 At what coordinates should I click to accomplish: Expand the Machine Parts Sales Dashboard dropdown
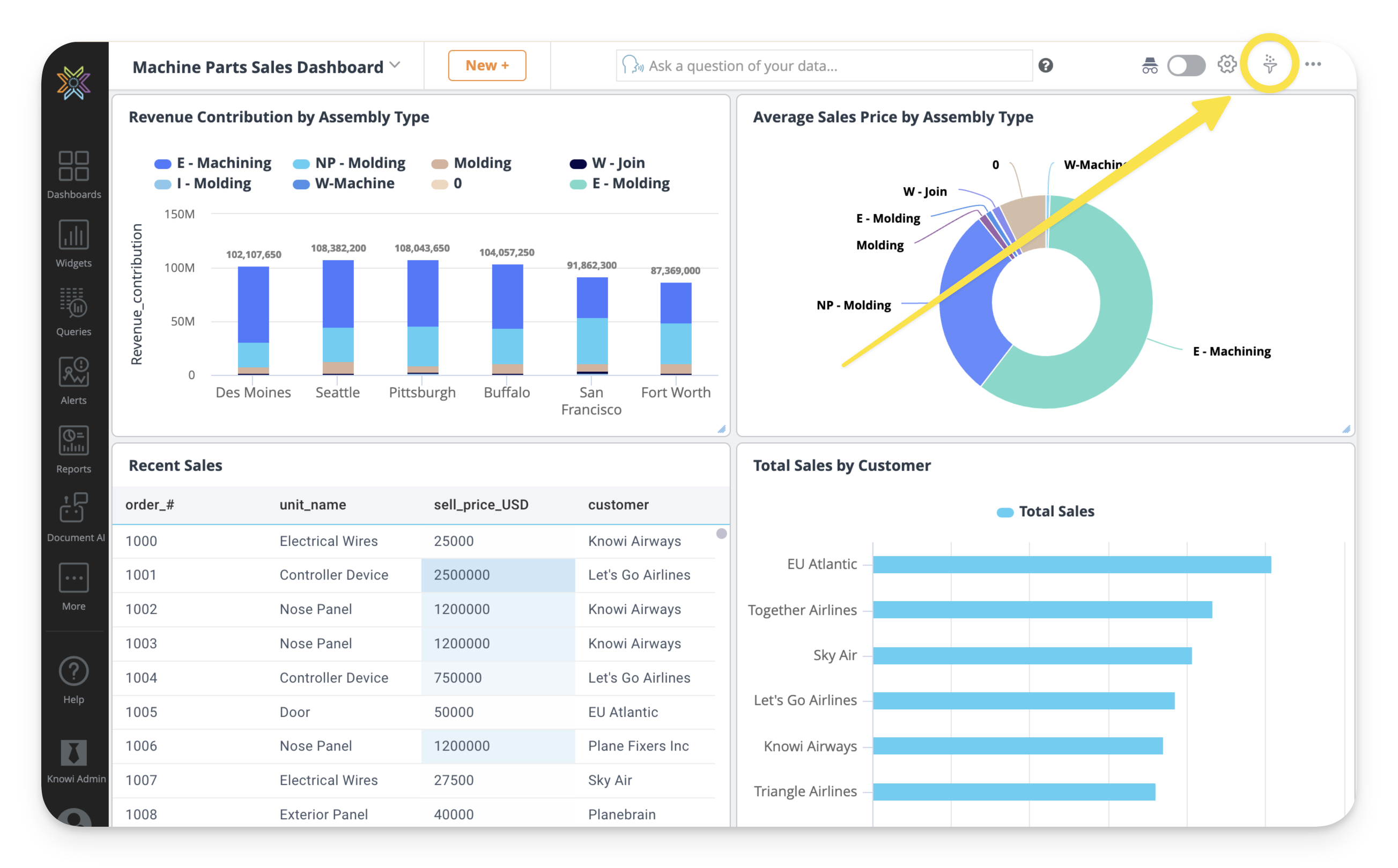pyautogui.click(x=395, y=65)
